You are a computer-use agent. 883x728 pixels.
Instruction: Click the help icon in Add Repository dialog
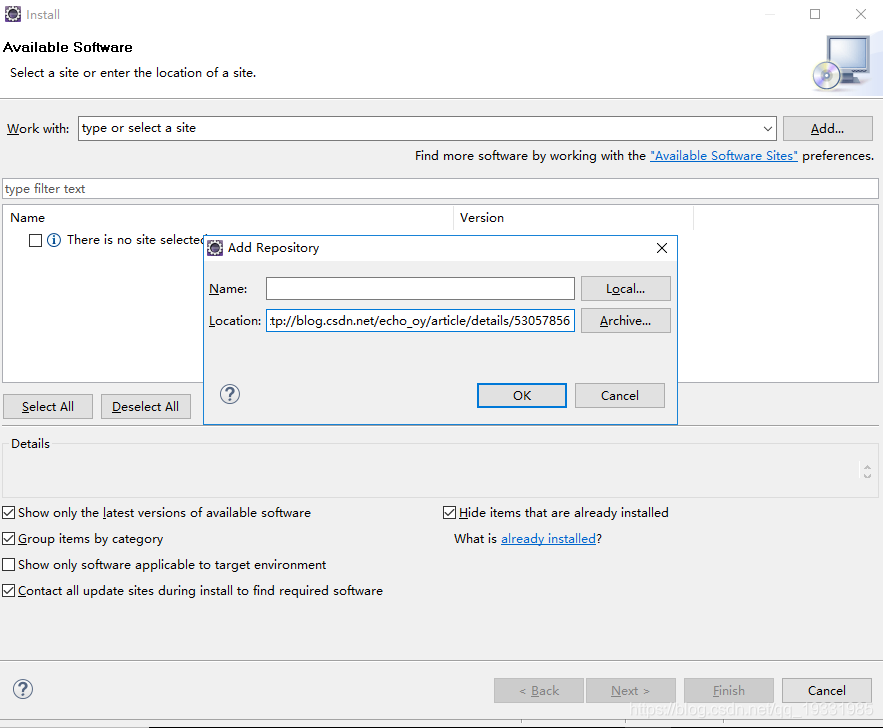[x=230, y=394]
